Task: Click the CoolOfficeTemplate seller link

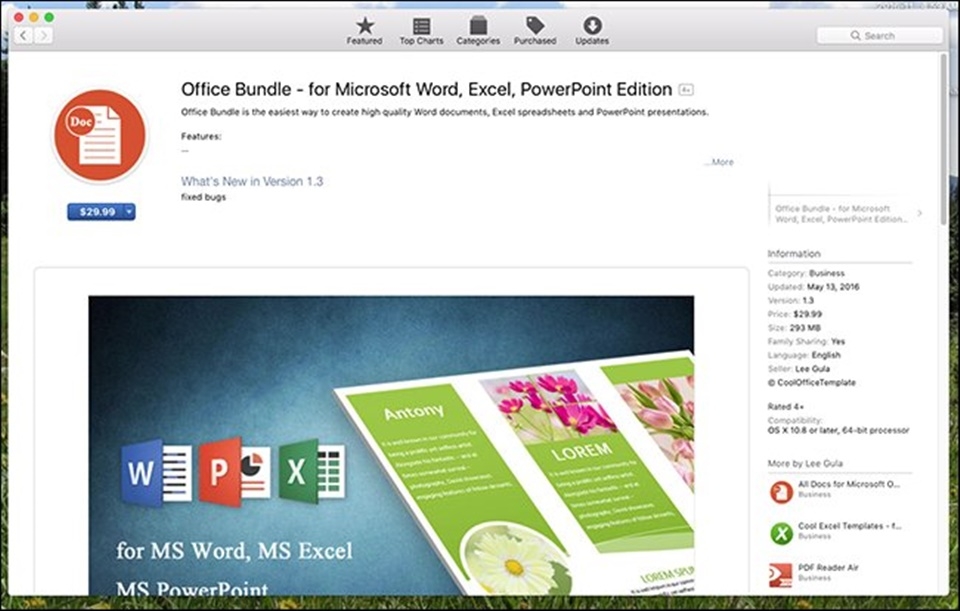Action: point(813,382)
